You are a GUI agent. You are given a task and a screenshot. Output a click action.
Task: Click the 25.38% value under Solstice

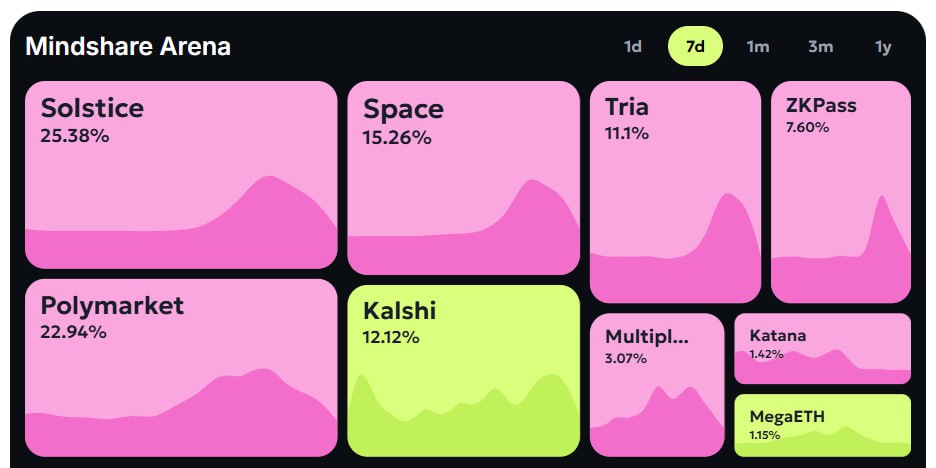74,135
